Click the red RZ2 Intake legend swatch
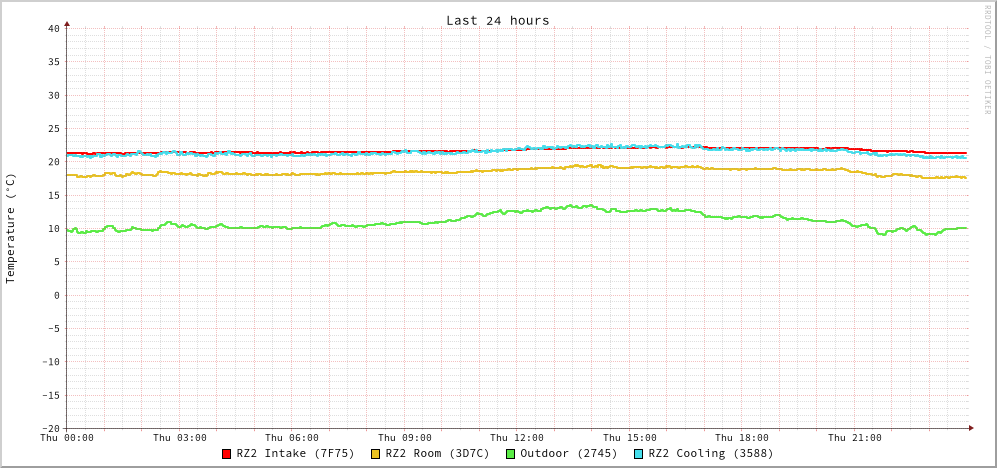Viewport: 997px width, 468px height. (x=227, y=454)
